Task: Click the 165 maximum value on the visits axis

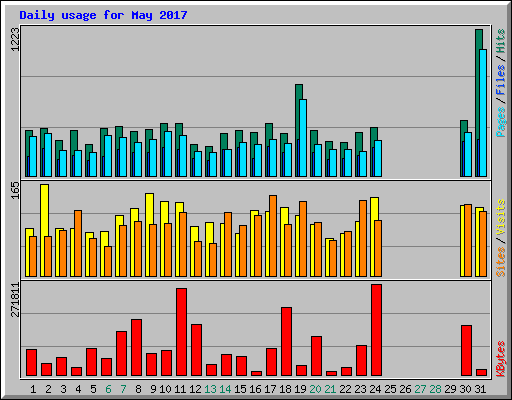Action: pos(15,190)
